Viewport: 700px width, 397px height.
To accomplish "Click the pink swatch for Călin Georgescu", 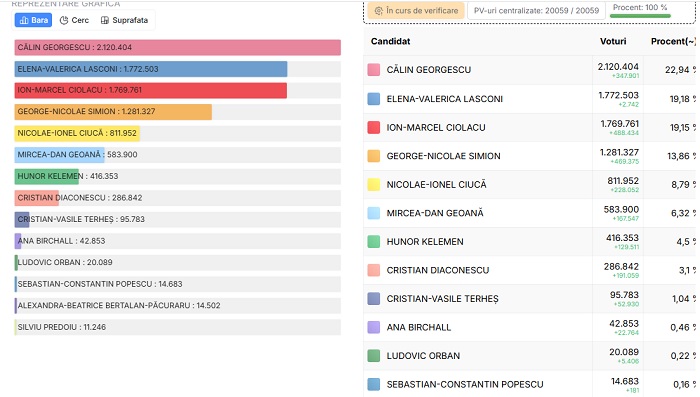I will pos(374,70).
